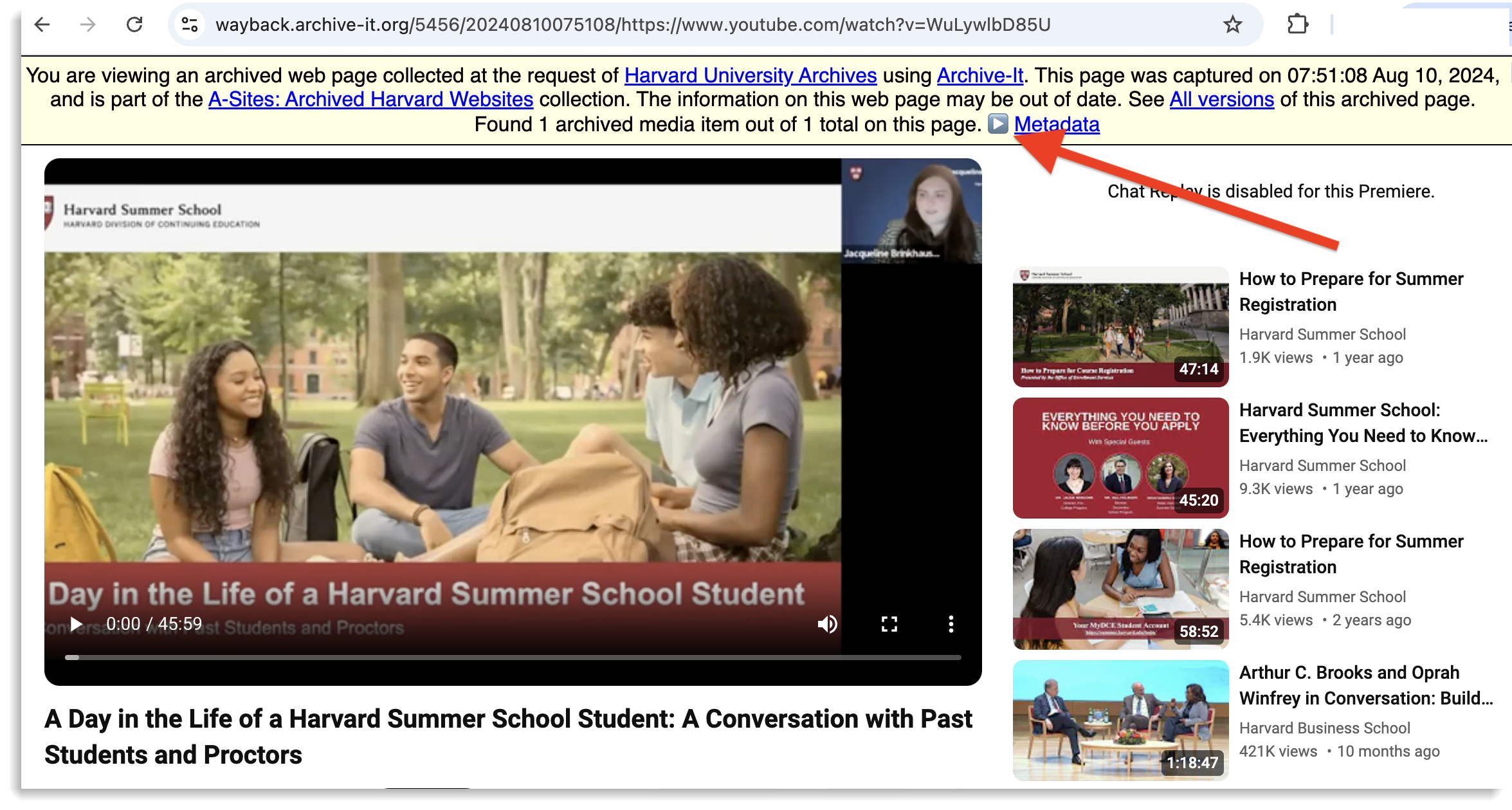Viewport: 1512px width, 810px height.
Task: Click the video progress bar
Action: click(513, 657)
